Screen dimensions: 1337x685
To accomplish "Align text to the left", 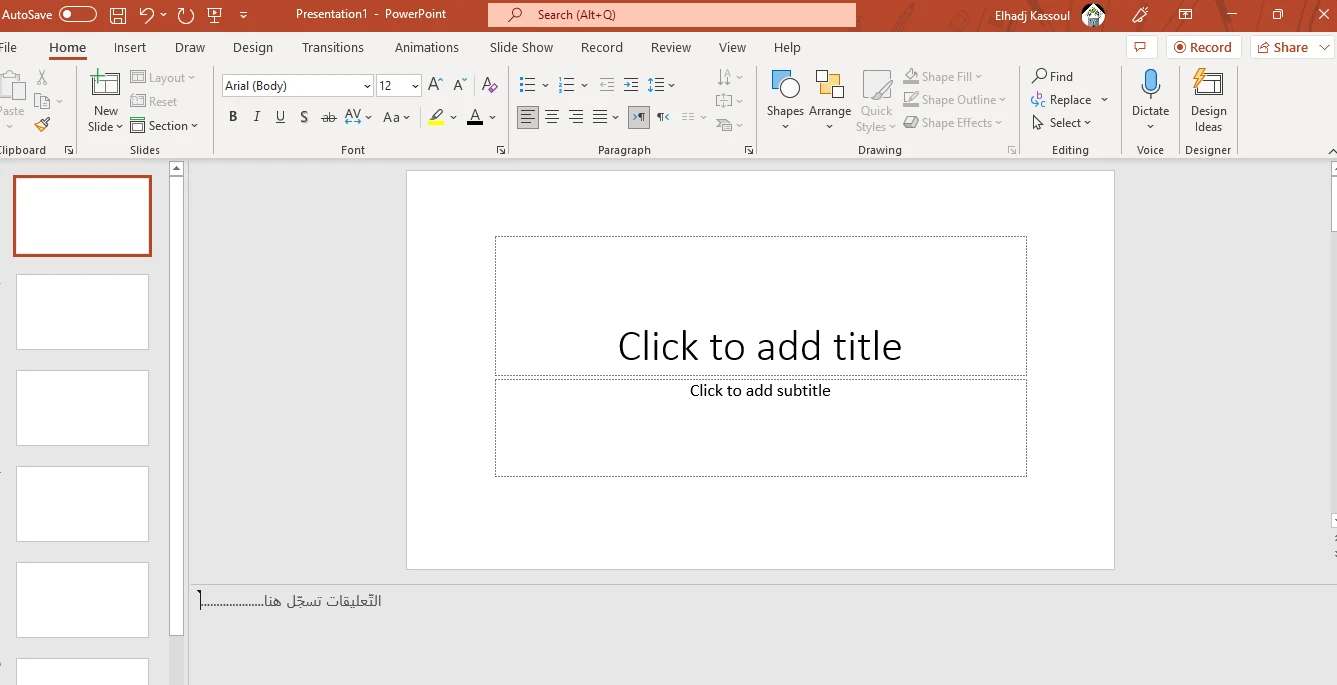I will [528, 117].
